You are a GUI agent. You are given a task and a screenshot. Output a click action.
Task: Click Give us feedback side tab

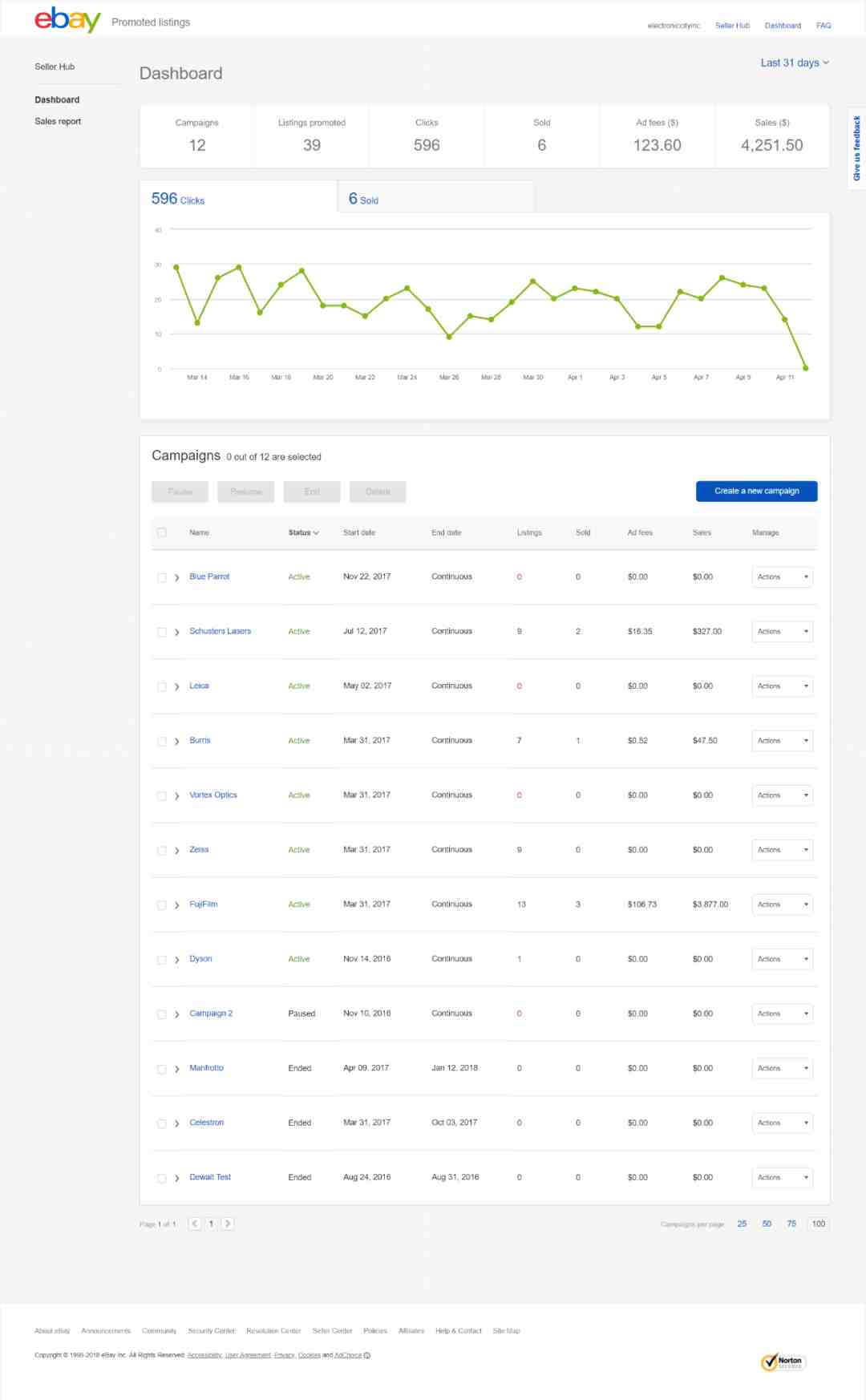click(856, 148)
